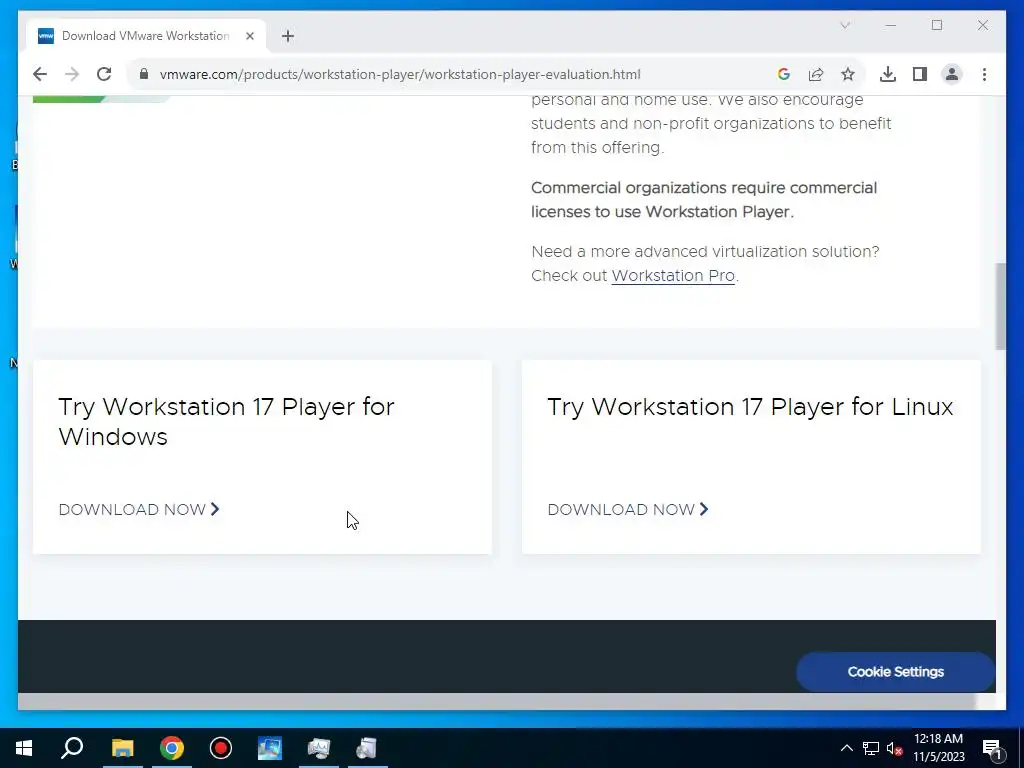The width and height of the screenshot is (1024, 768).
Task: Click the Google icon in address bar
Action: (x=784, y=74)
